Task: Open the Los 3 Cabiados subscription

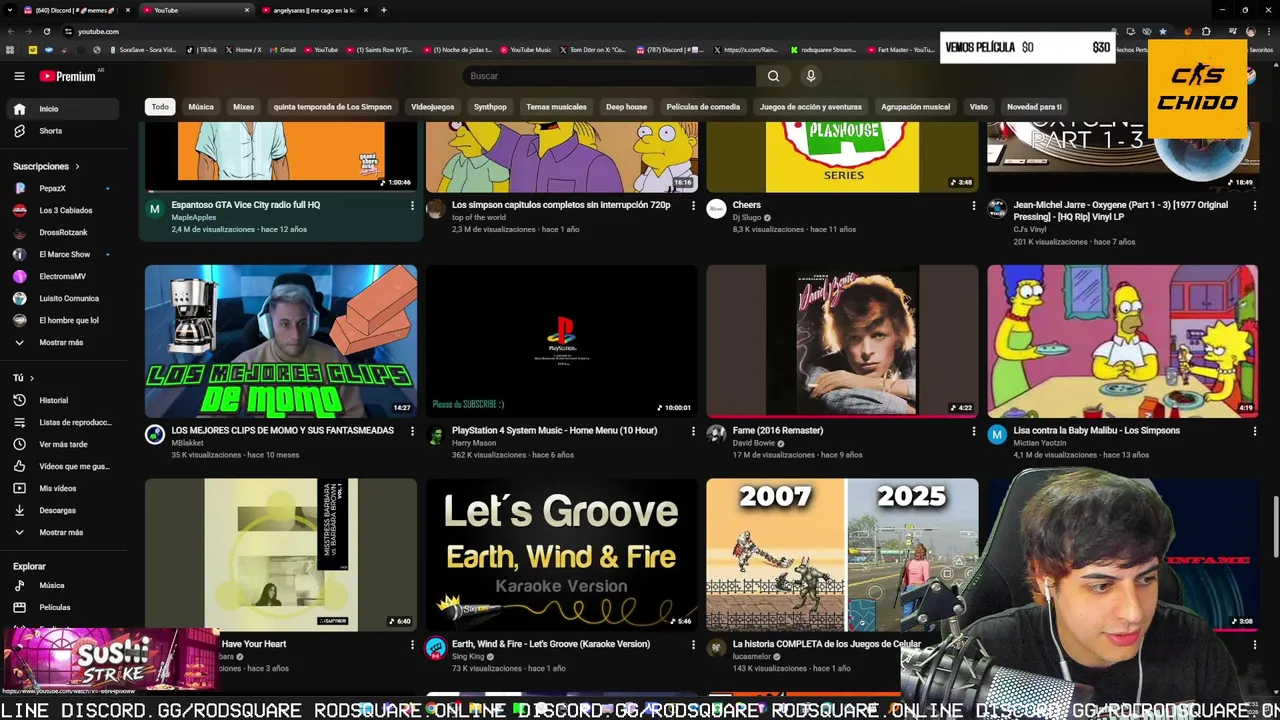Action: pyautogui.click(x=64, y=210)
